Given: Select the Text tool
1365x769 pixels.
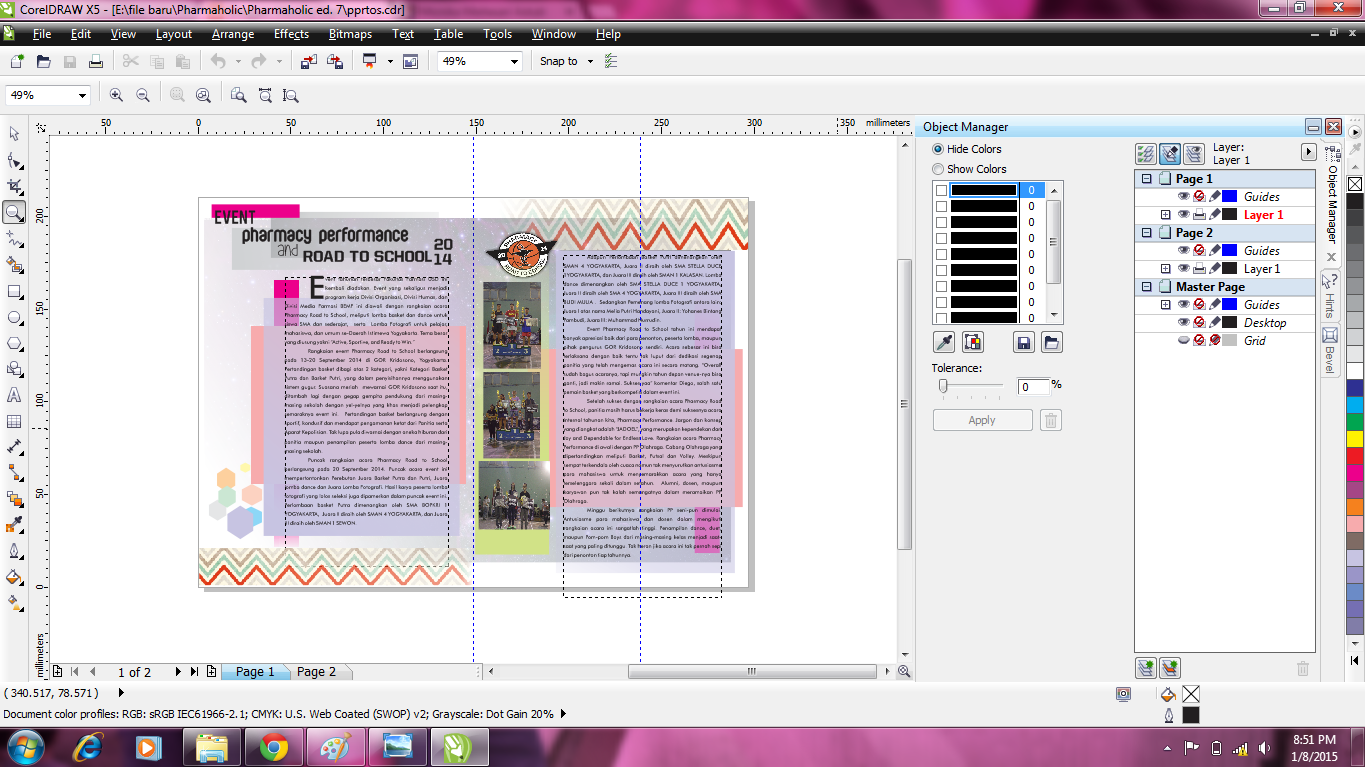Looking at the screenshot, I should coord(14,395).
